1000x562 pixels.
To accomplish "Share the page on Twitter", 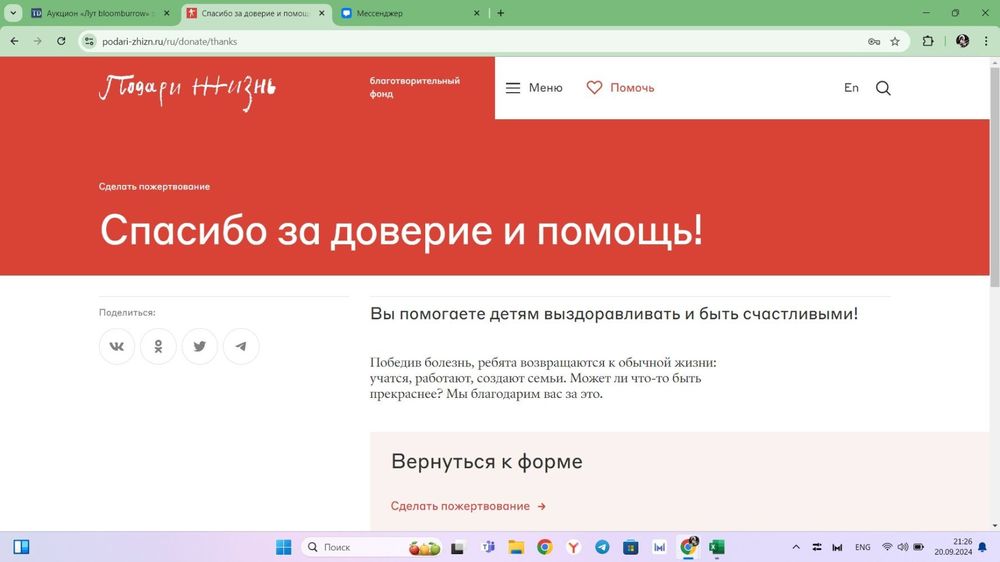I will point(200,346).
